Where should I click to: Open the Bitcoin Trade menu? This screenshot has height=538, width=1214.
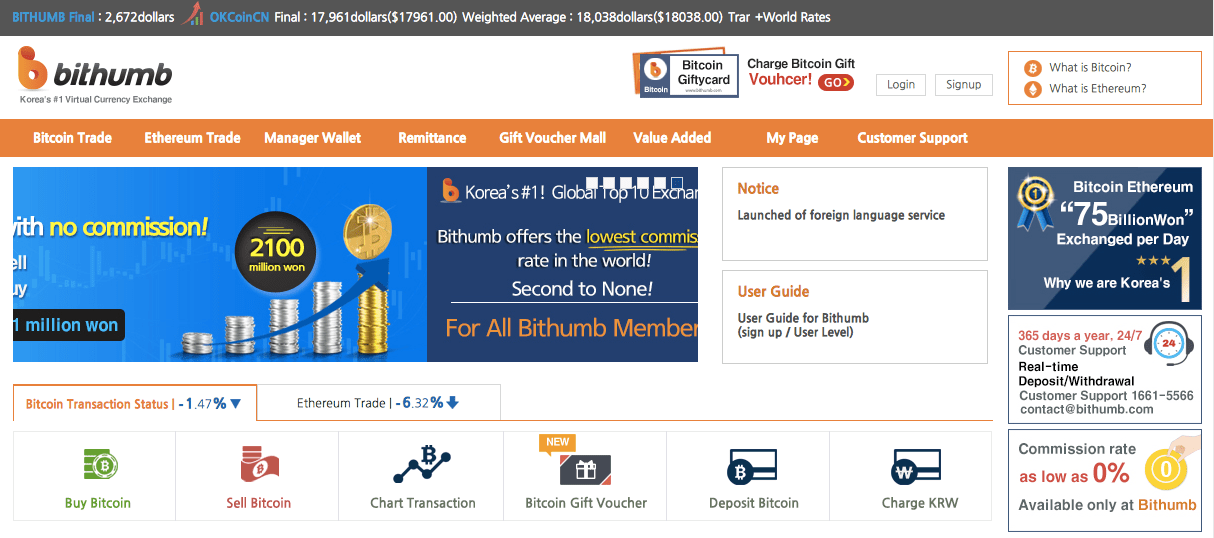(72, 138)
